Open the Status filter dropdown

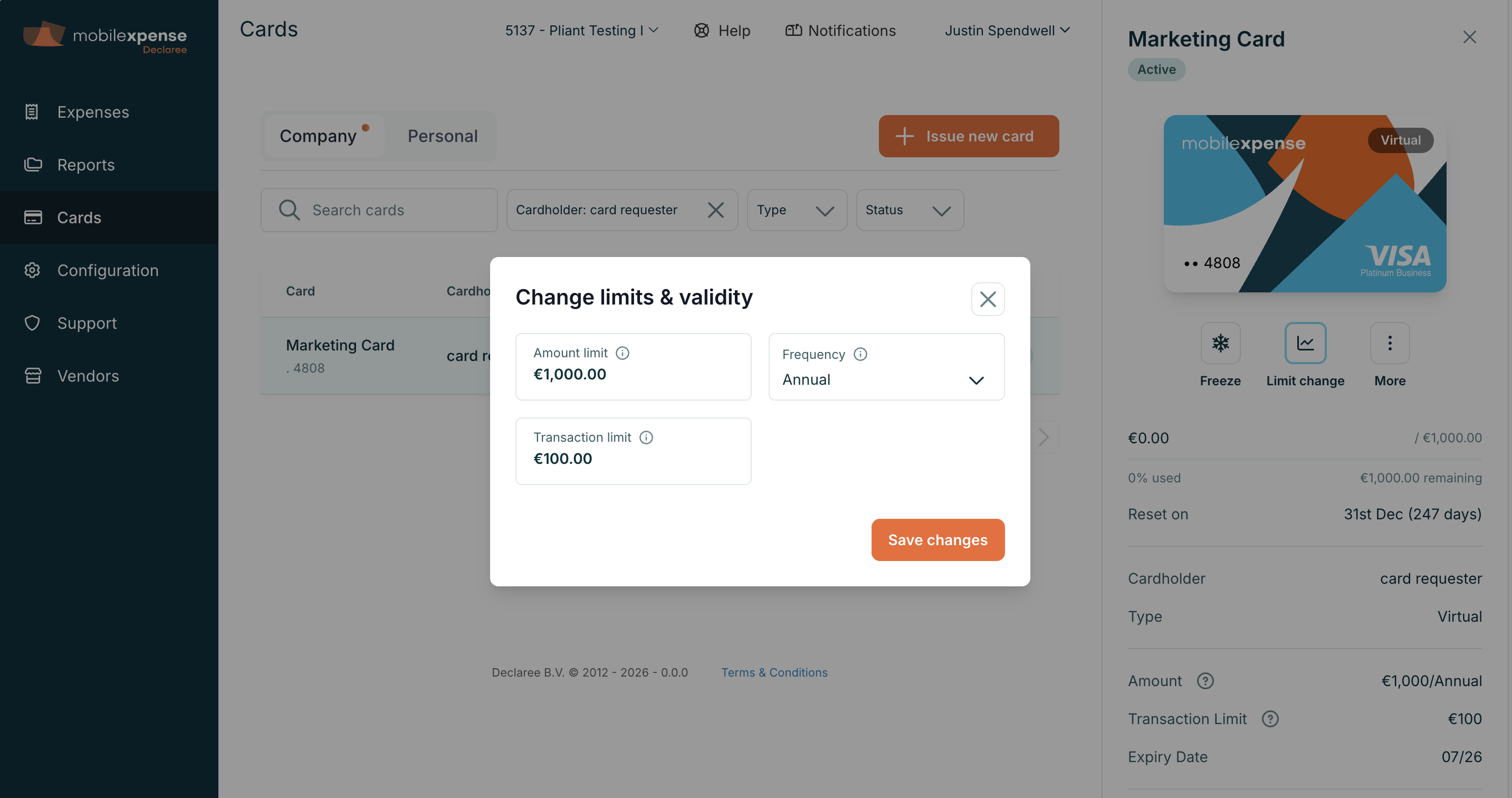point(909,210)
